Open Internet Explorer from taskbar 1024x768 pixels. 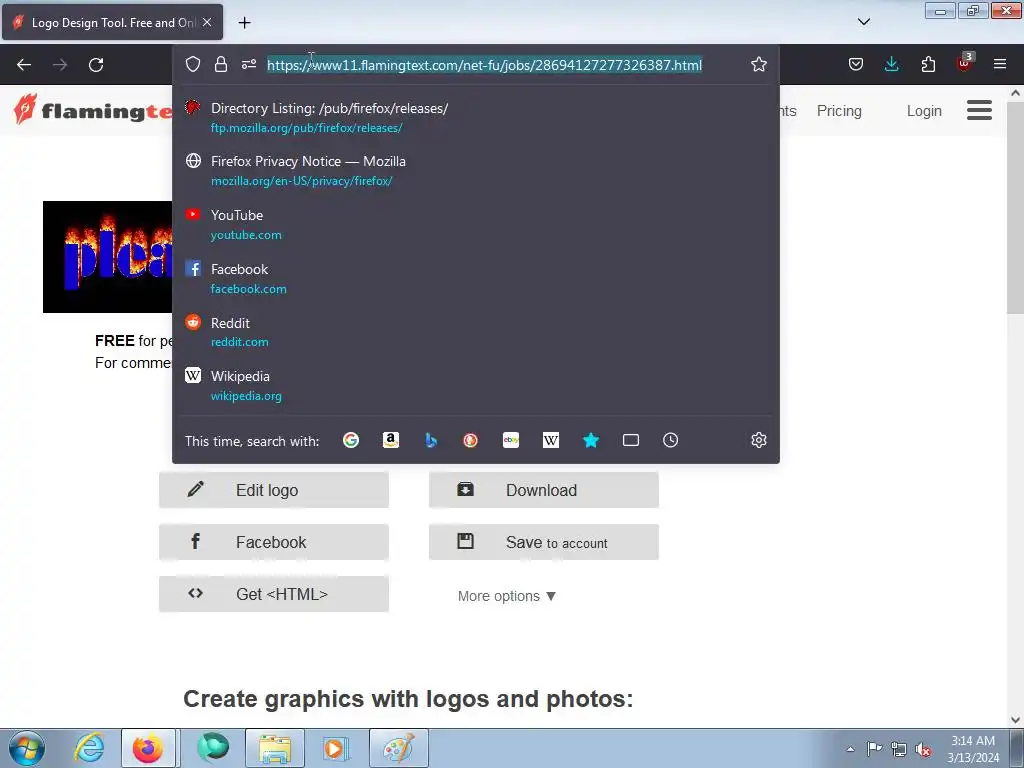pos(88,748)
